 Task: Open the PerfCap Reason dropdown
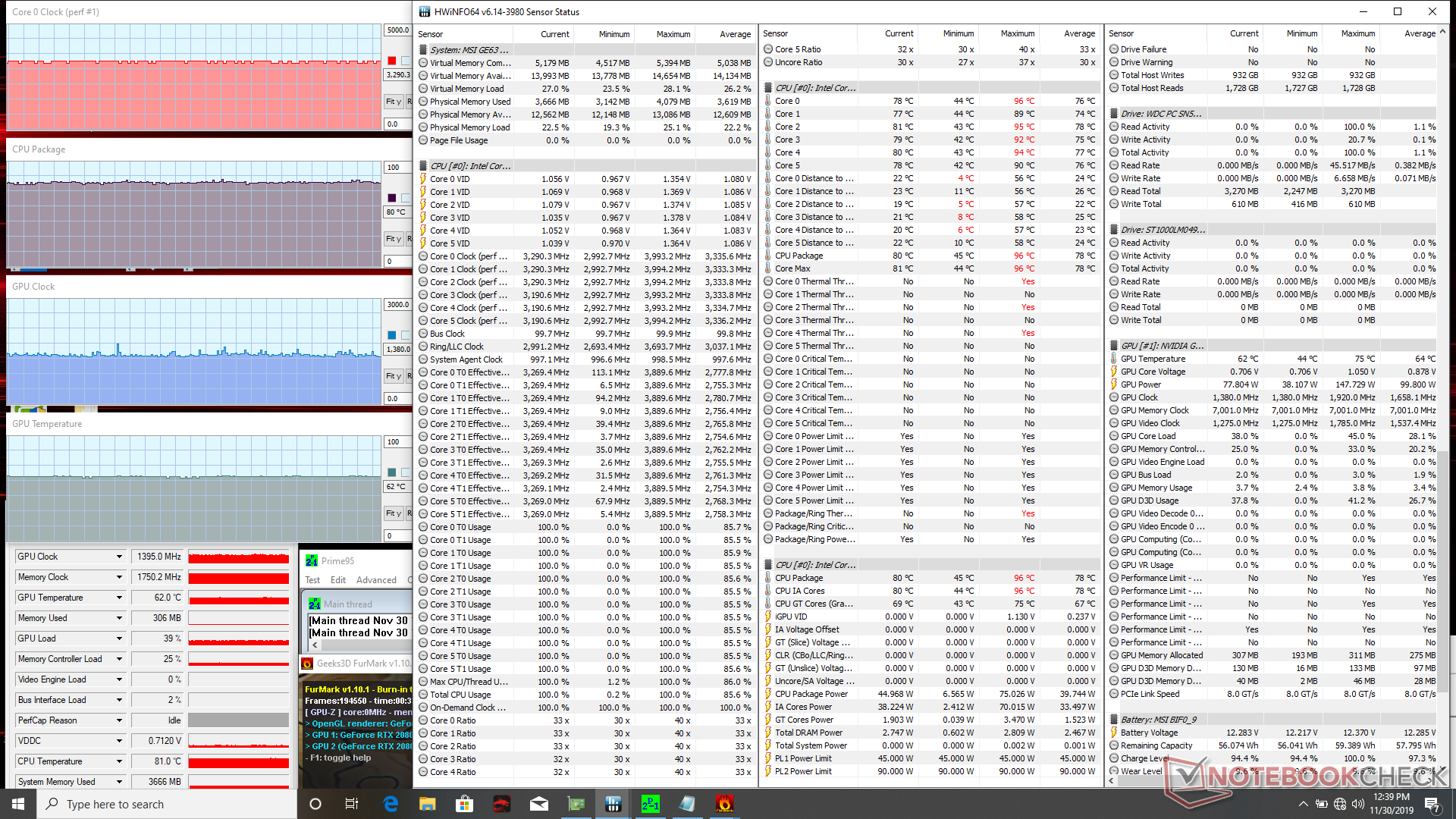pyautogui.click(x=119, y=720)
